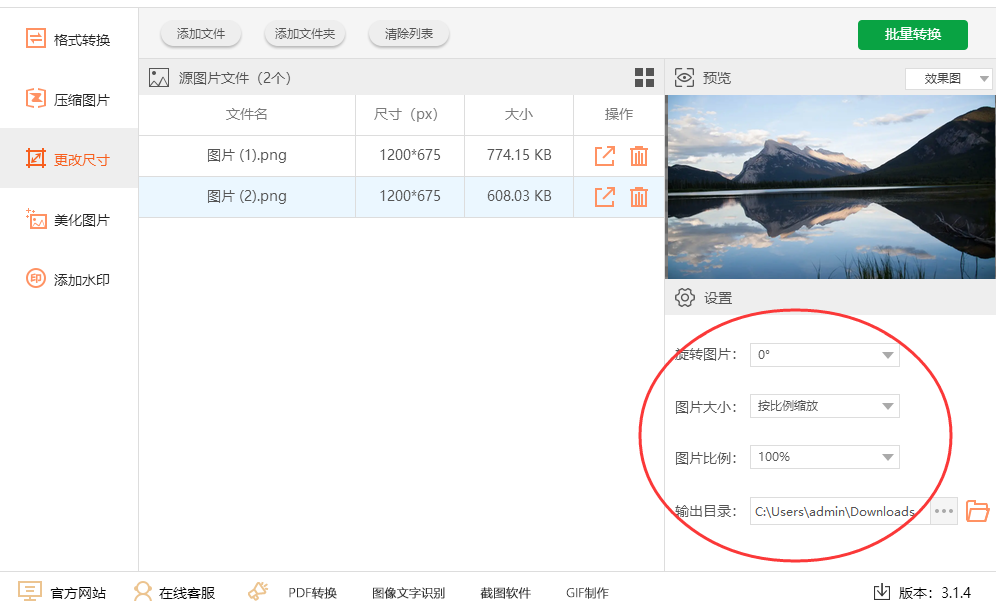Screen dimensions: 996x609
Task: Open the 美化图片 beautify section
Action: click(x=69, y=220)
